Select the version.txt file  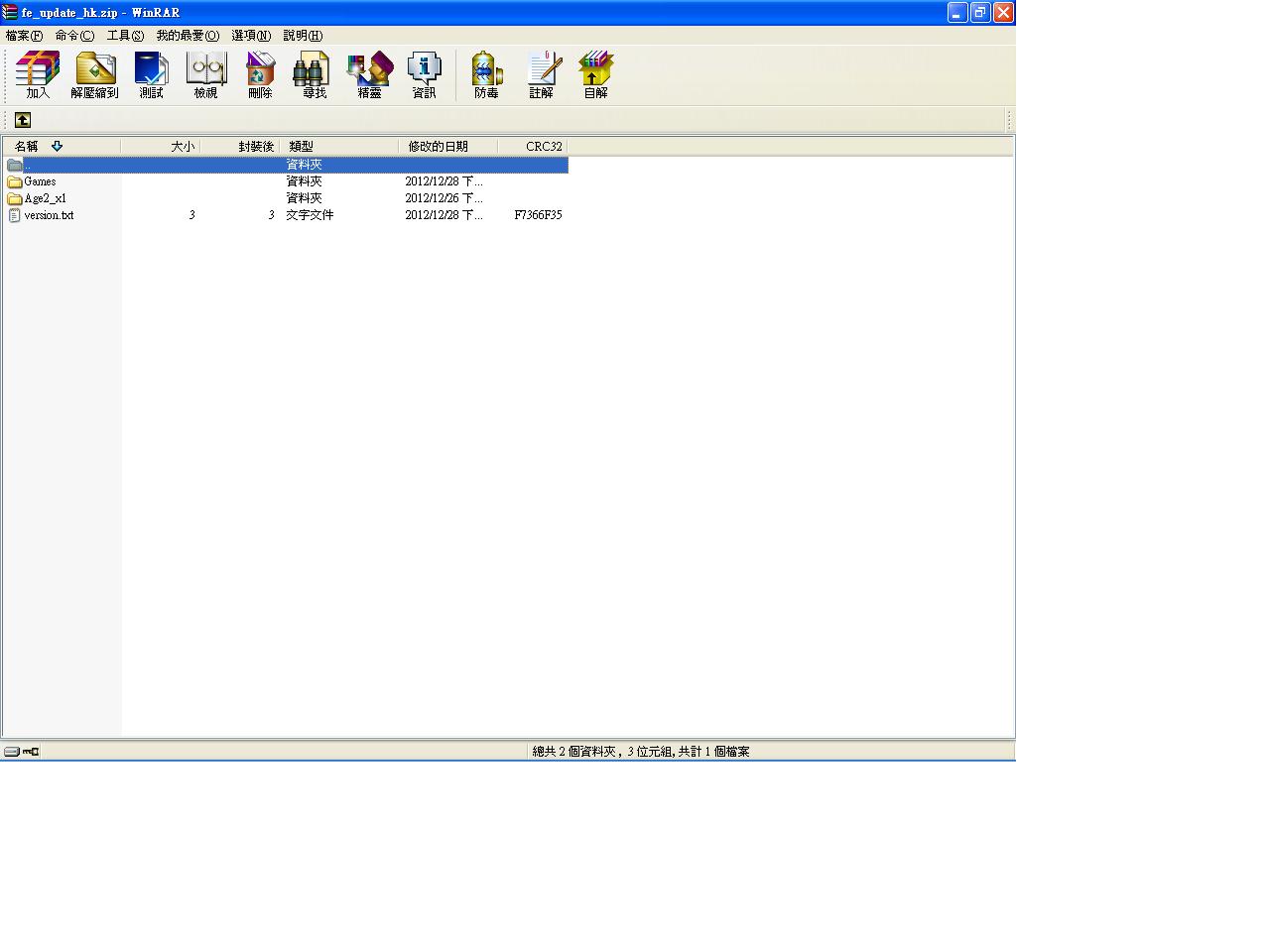49,215
